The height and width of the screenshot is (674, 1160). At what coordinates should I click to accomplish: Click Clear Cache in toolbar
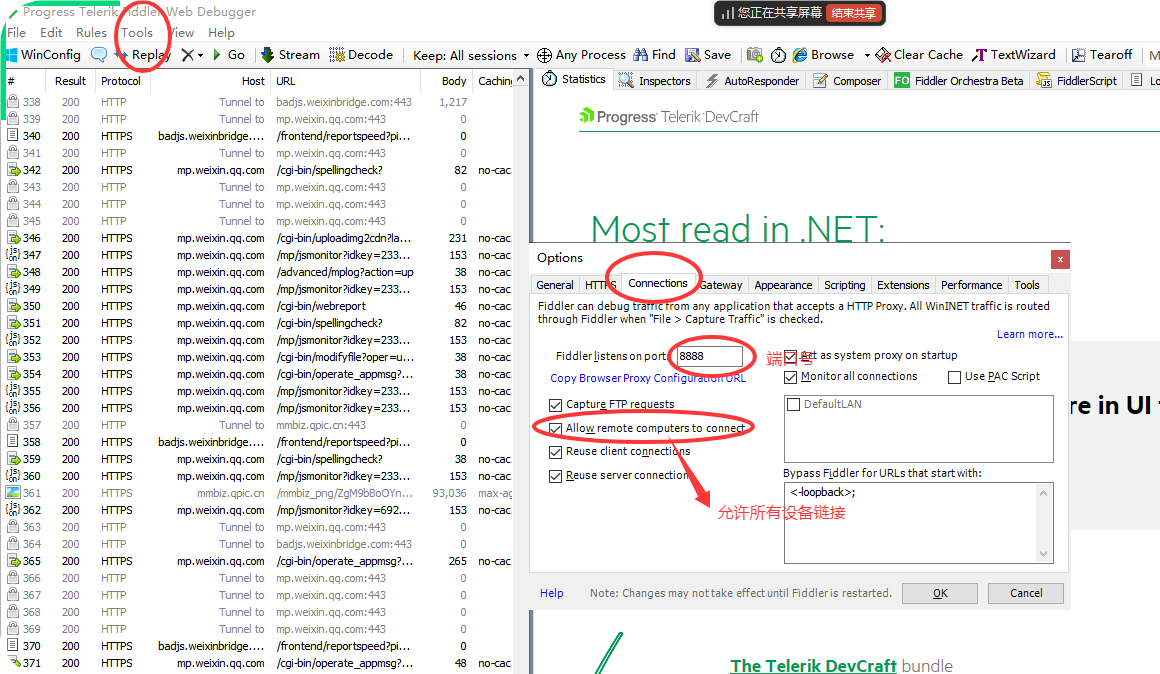[919, 55]
